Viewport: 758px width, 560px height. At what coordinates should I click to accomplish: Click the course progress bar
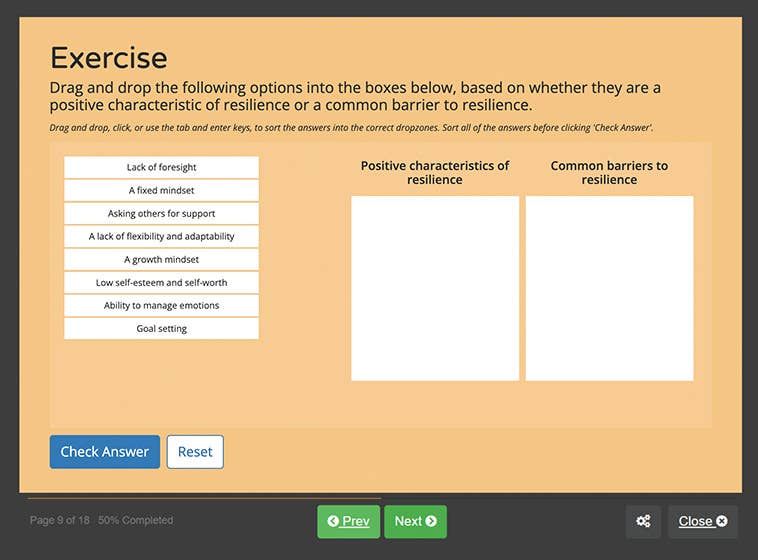pos(204,497)
